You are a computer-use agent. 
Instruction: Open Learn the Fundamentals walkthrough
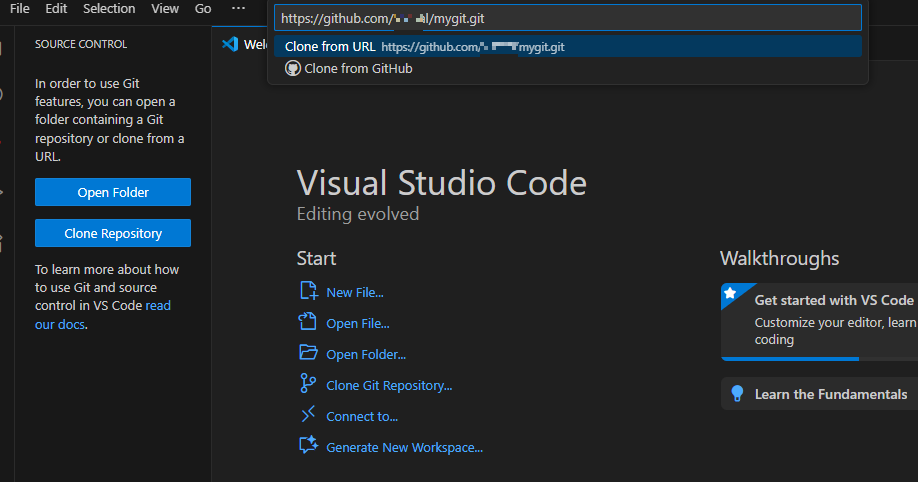point(820,394)
